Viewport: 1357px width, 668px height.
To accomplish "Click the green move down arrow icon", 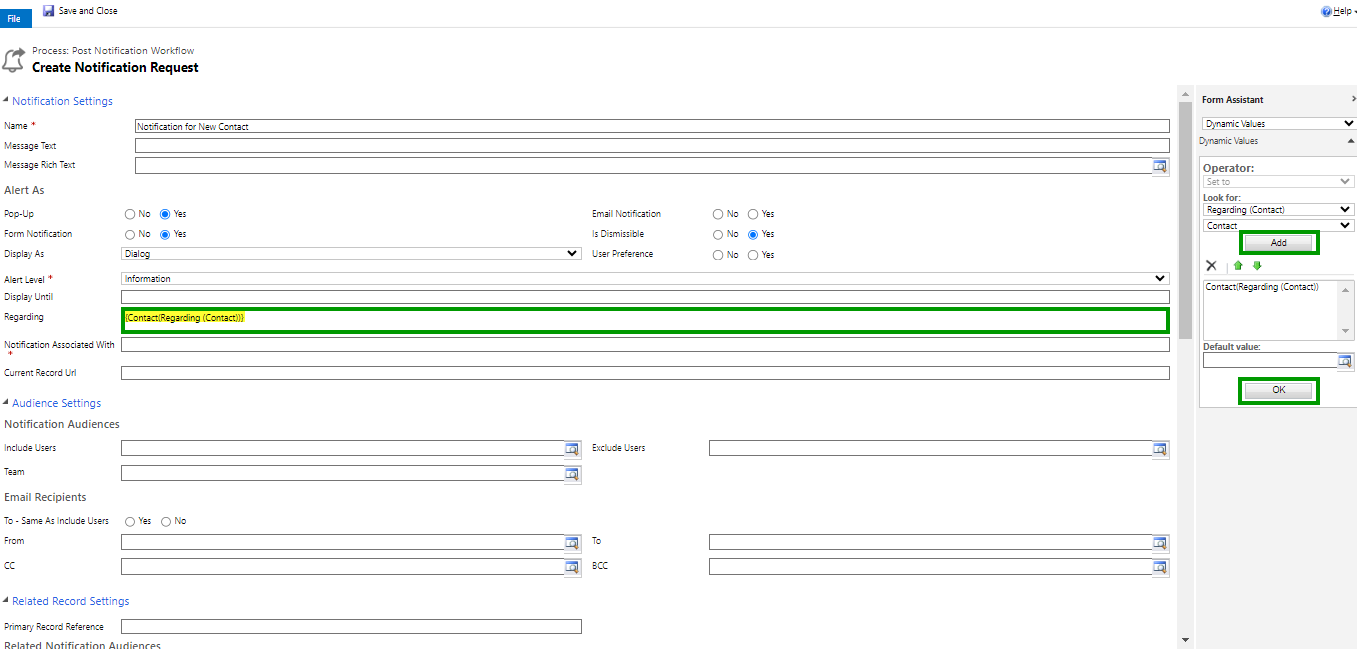I will 1257,266.
